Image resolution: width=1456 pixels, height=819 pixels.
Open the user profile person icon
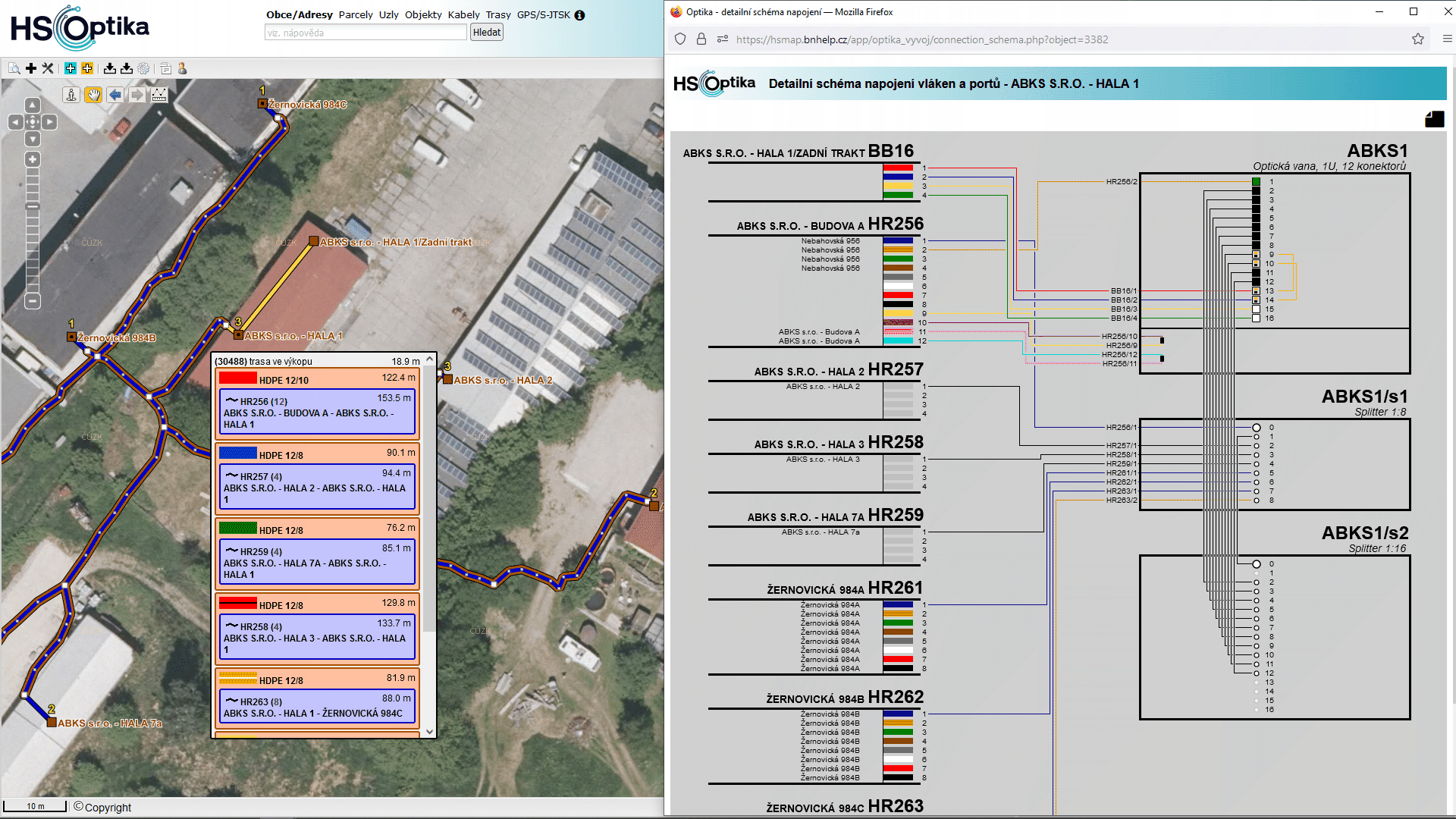[x=182, y=68]
